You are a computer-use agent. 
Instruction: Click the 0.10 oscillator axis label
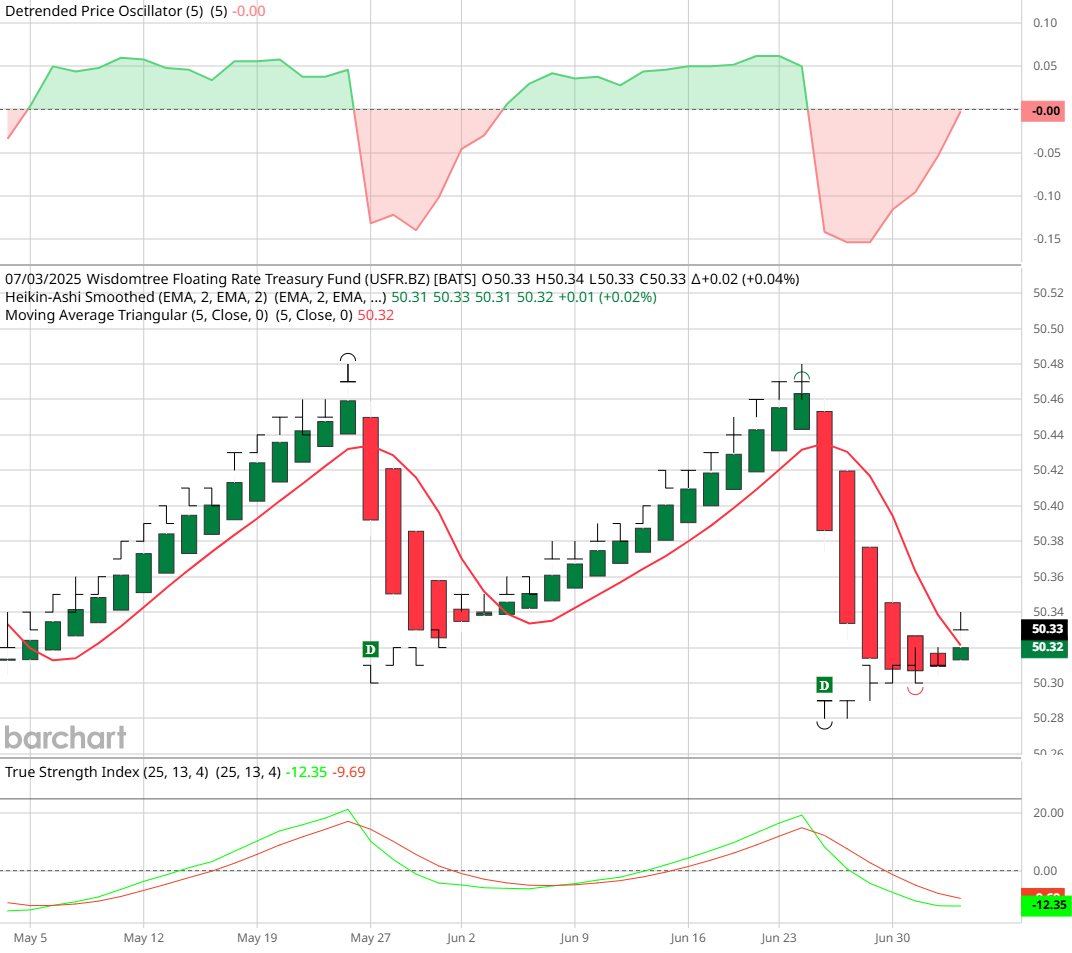[x=1045, y=23]
